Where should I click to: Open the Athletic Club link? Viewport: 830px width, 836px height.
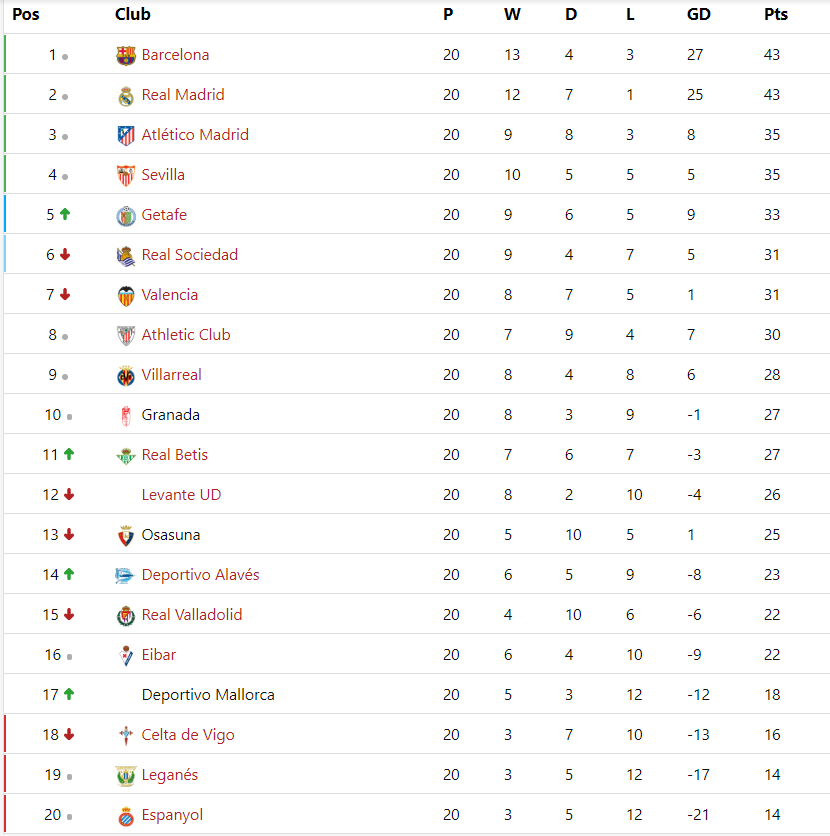click(x=186, y=334)
